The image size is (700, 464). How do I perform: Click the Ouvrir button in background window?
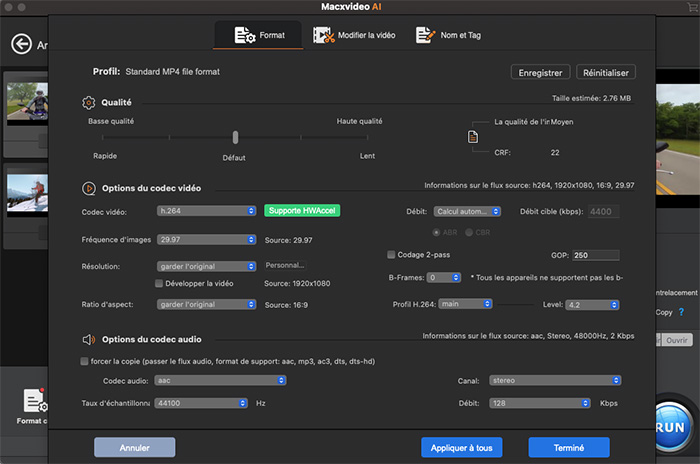pyautogui.click(x=677, y=340)
